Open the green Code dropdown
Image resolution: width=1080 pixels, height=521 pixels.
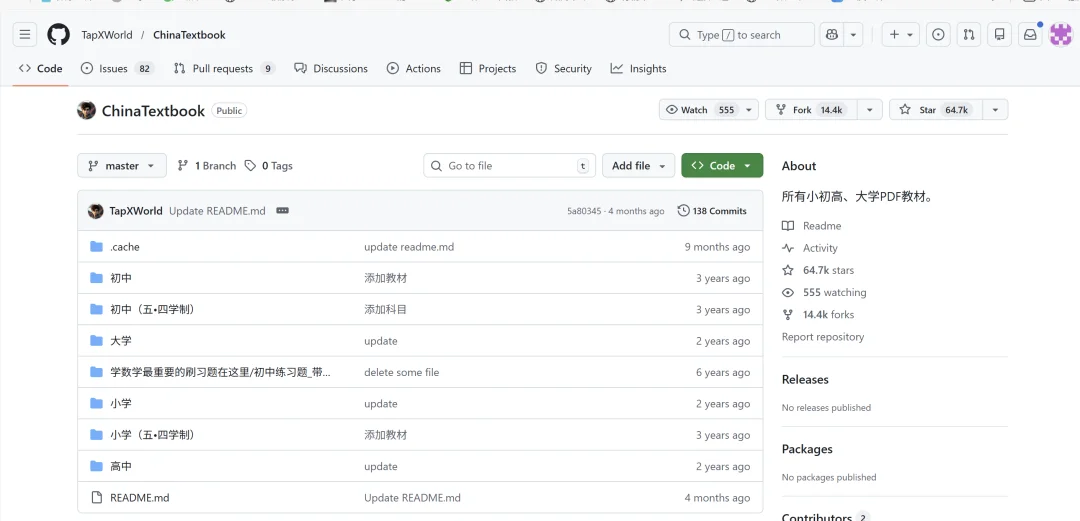point(722,166)
